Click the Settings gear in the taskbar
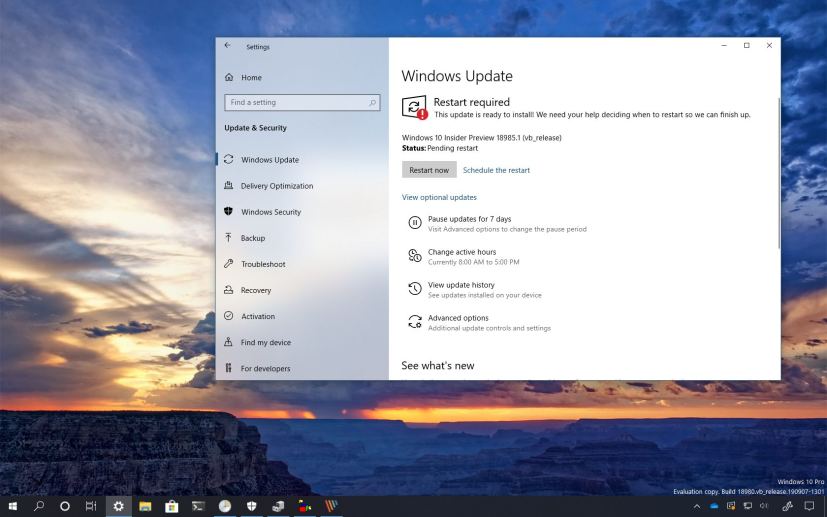The height and width of the screenshot is (517, 827). [x=118, y=506]
